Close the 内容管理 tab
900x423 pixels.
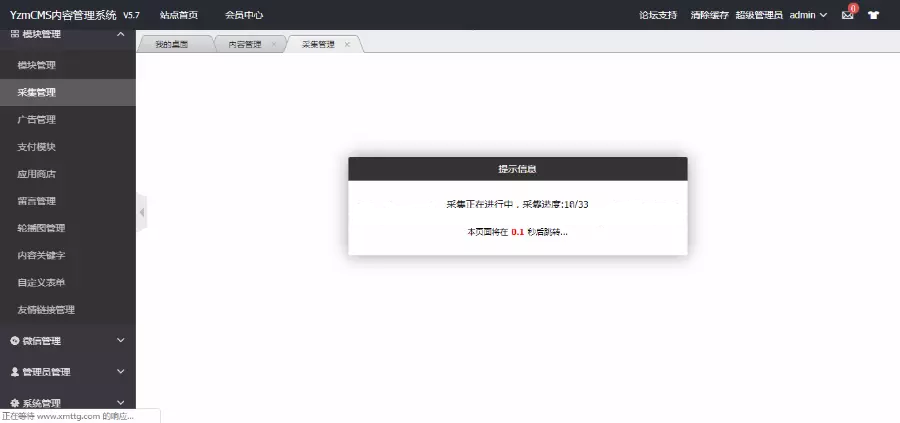coord(274,44)
